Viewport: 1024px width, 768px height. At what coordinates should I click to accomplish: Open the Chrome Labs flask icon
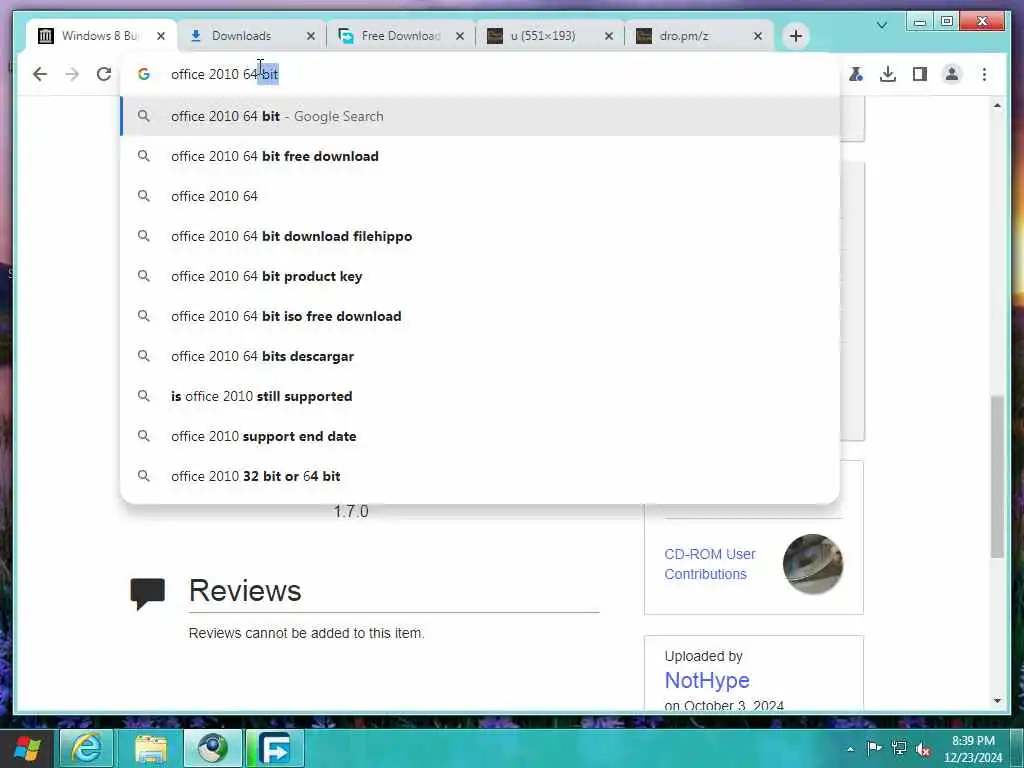(x=856, y=74)
